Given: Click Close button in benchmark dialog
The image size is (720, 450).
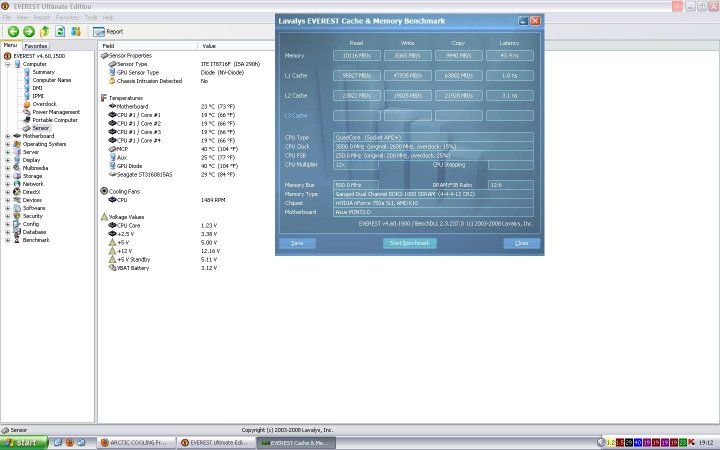Looking at the screenshot, I should pos(522,243).
